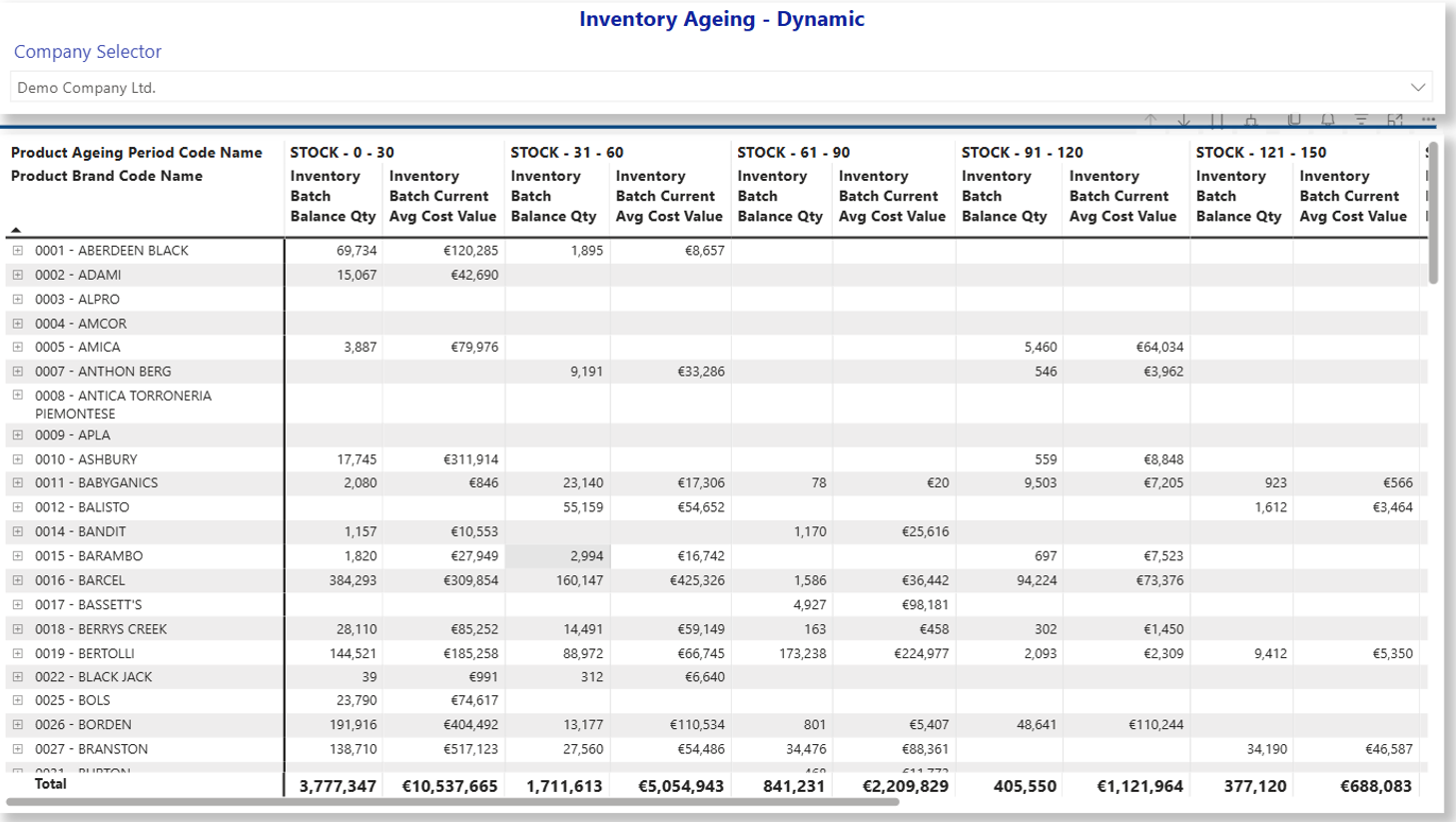Select the €688,083 total value
Image resolution: width=1456 pixels, height=822 pixels.
pos(1376,786)
